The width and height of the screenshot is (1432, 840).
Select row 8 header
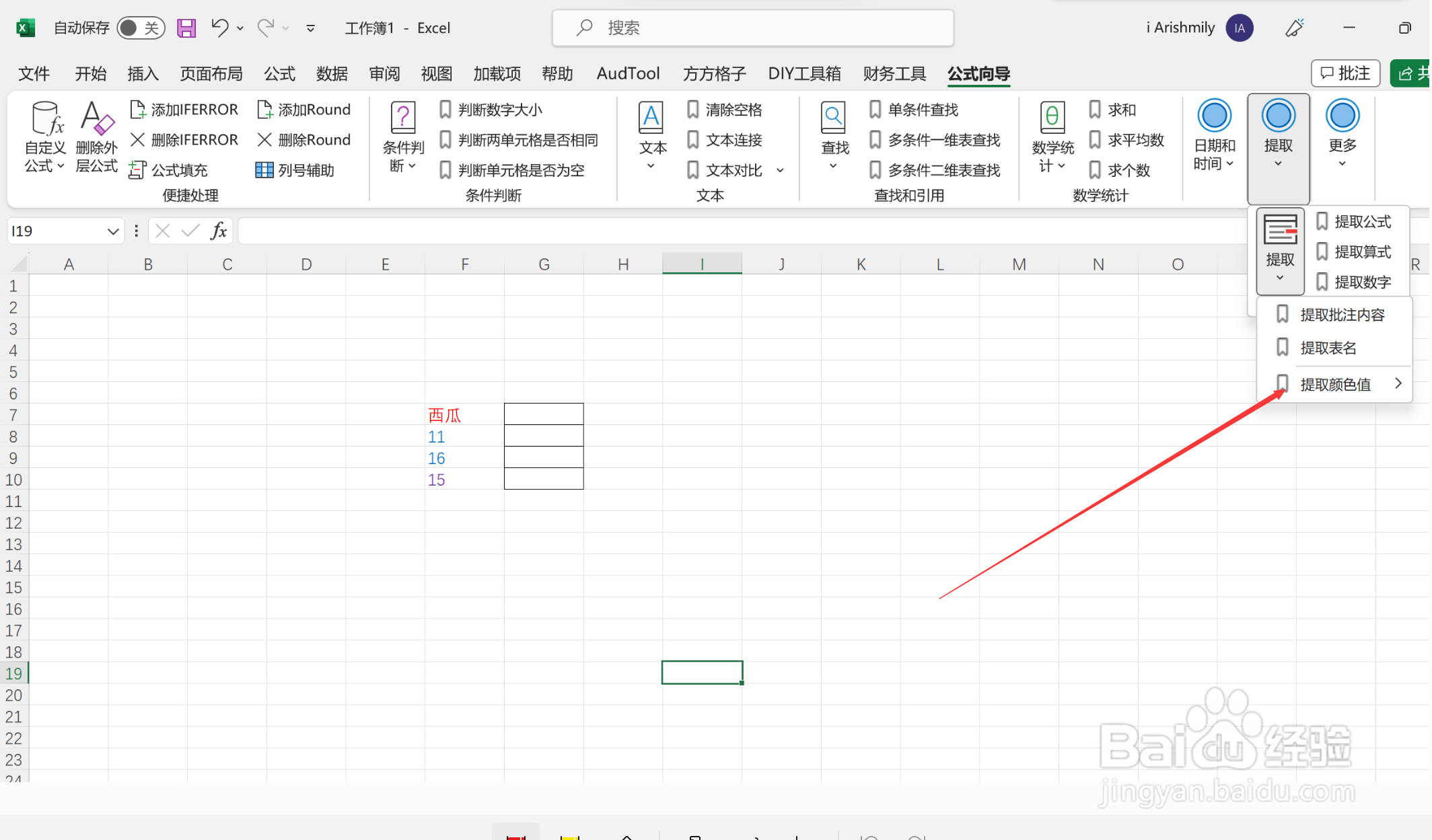[13, 436]
